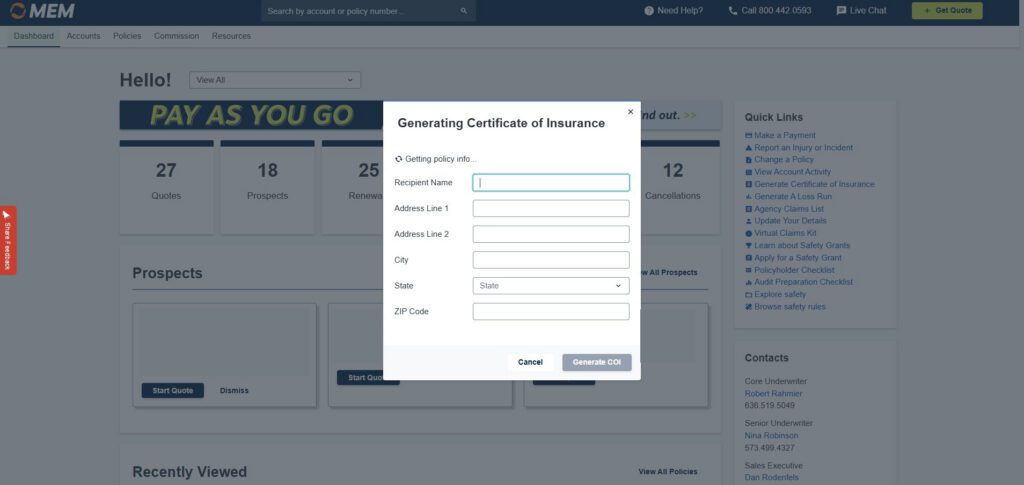Click the Get Quote button
Image resolution: width=1024 pixels, height=485 pixels.
pyautogui.click(x=946, y=11)
